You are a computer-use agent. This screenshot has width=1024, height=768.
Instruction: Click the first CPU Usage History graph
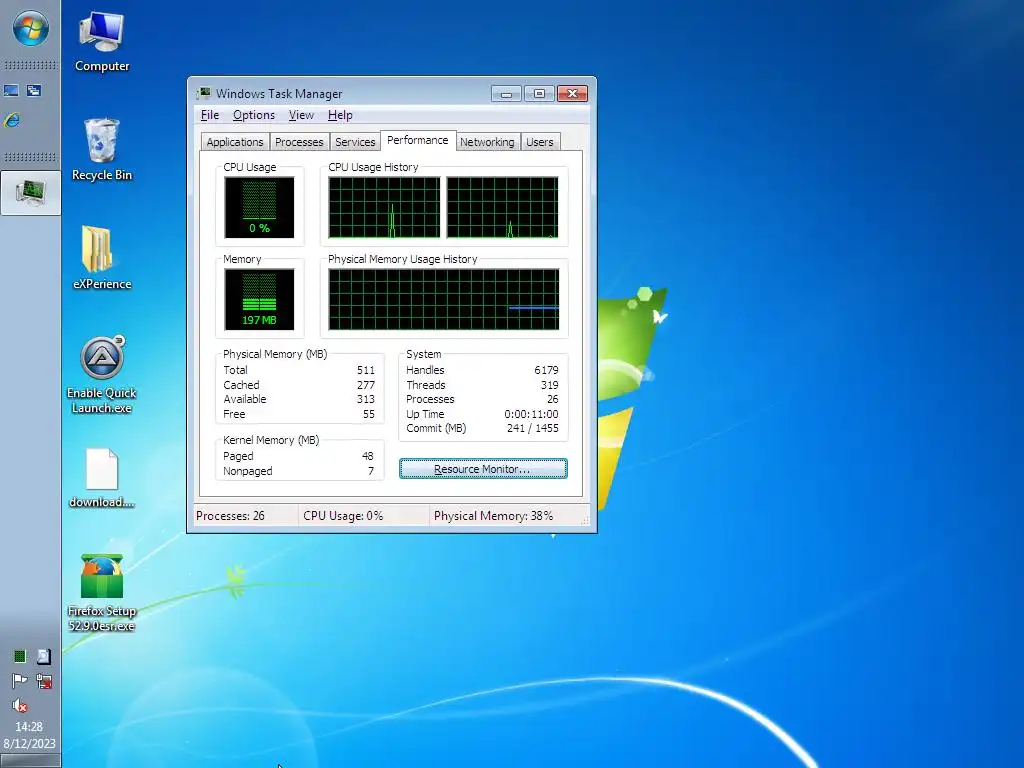[384, 207]
